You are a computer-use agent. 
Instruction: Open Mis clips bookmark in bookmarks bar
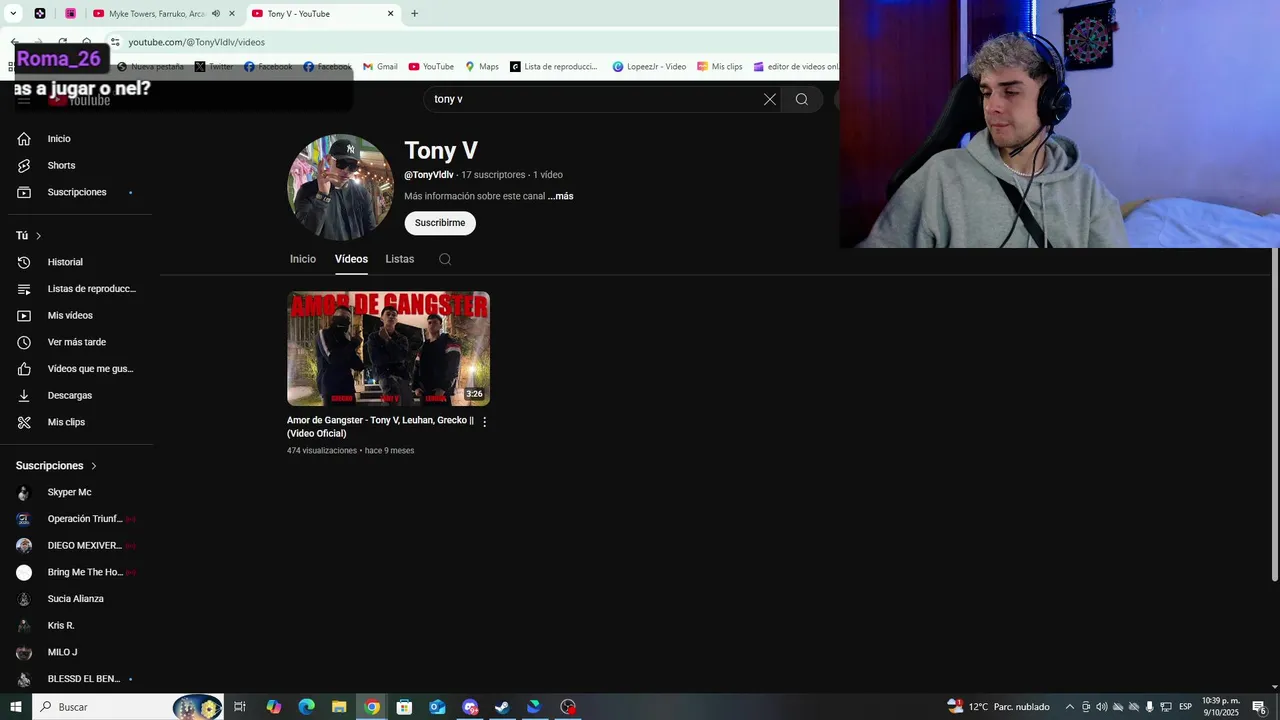720,67
